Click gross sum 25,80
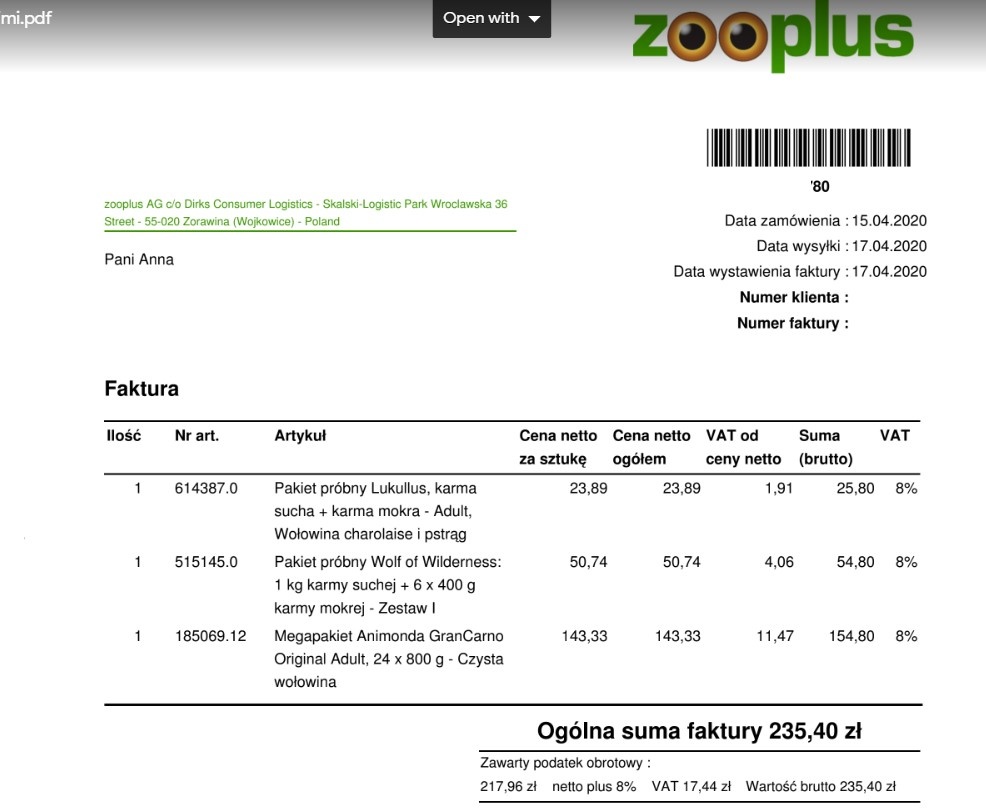Screen dimensions: 986x808 (855, 489)
